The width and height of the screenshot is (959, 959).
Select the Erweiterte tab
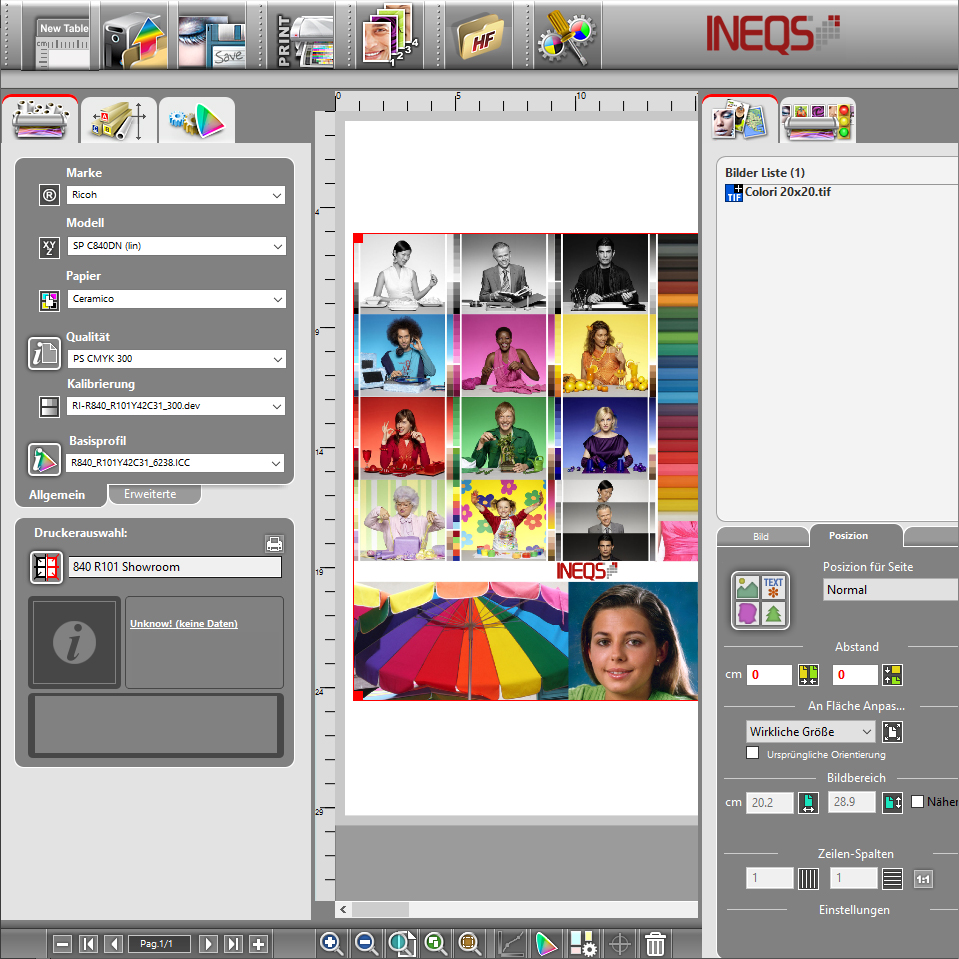(x=150, y=494)
